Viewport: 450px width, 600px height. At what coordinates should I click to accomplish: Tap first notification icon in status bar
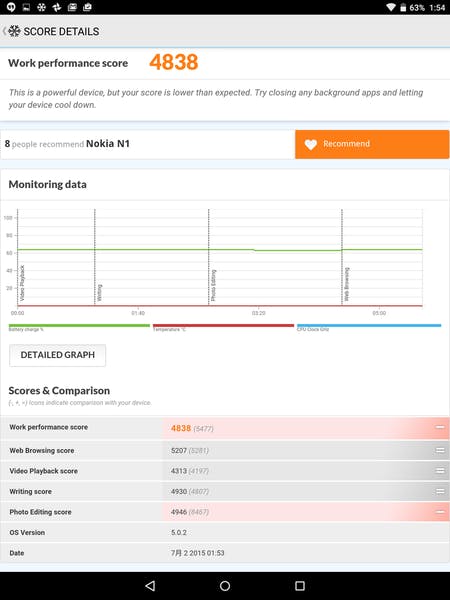(x=11, y=7)
